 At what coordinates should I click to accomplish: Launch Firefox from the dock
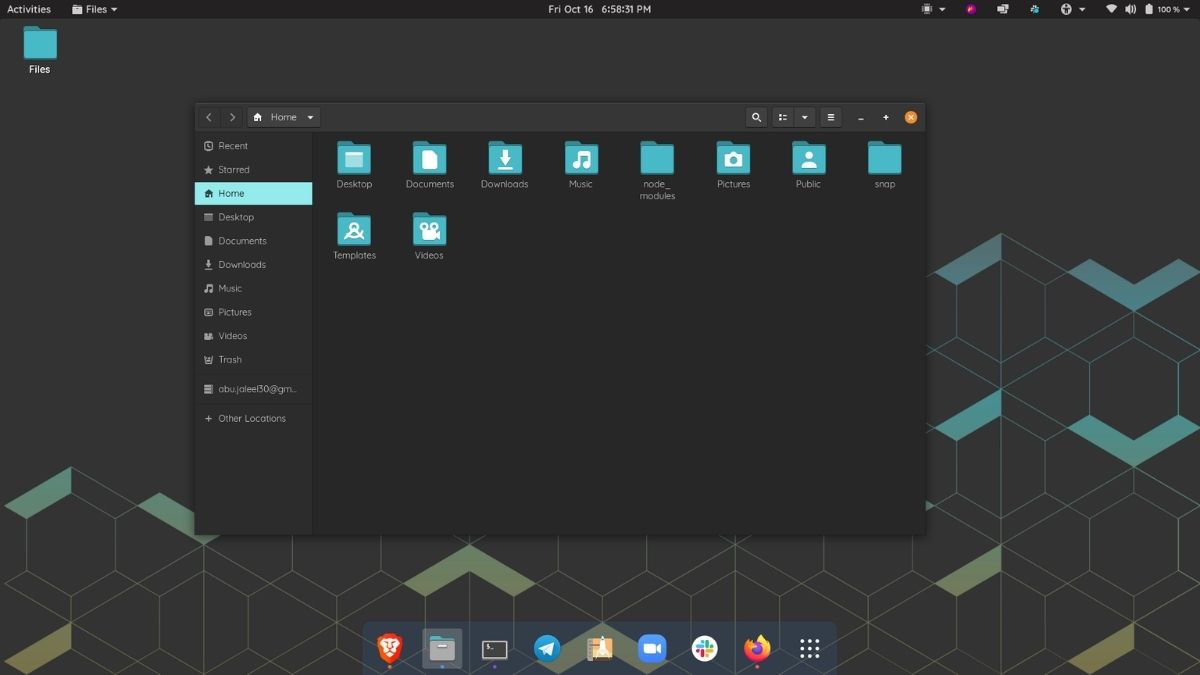[757, 648]
